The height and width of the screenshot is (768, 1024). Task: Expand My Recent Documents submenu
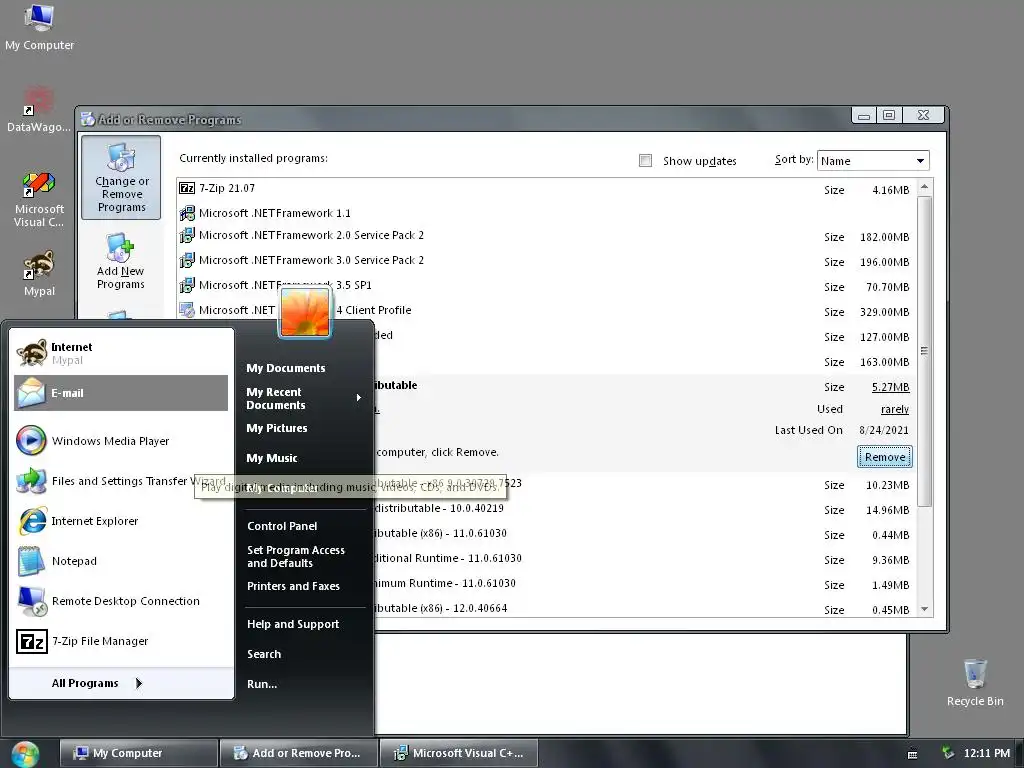point(305,398)
